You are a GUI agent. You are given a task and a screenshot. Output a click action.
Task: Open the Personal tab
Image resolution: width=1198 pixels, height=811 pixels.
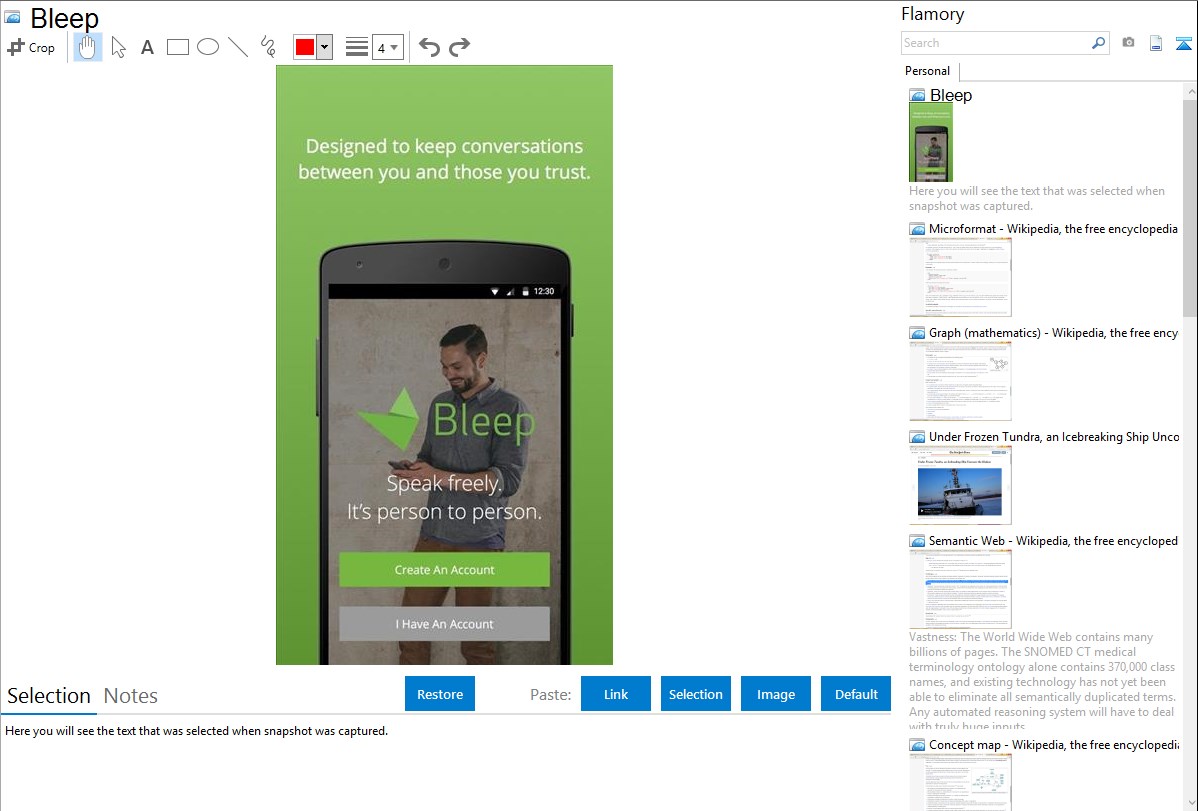coord(928,71)
